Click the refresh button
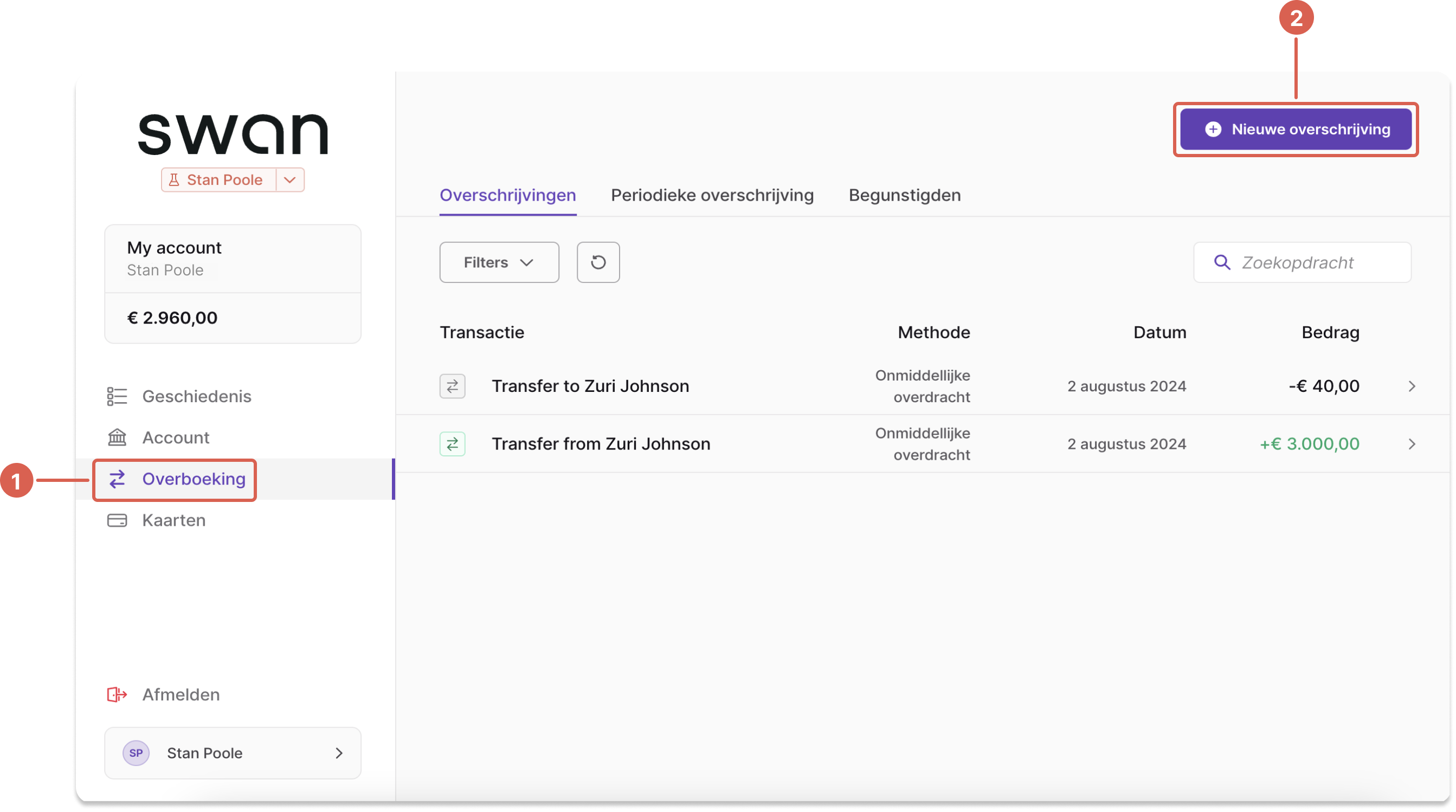The height and width of the screenshot is (812, 1456). tap(598, 263)
